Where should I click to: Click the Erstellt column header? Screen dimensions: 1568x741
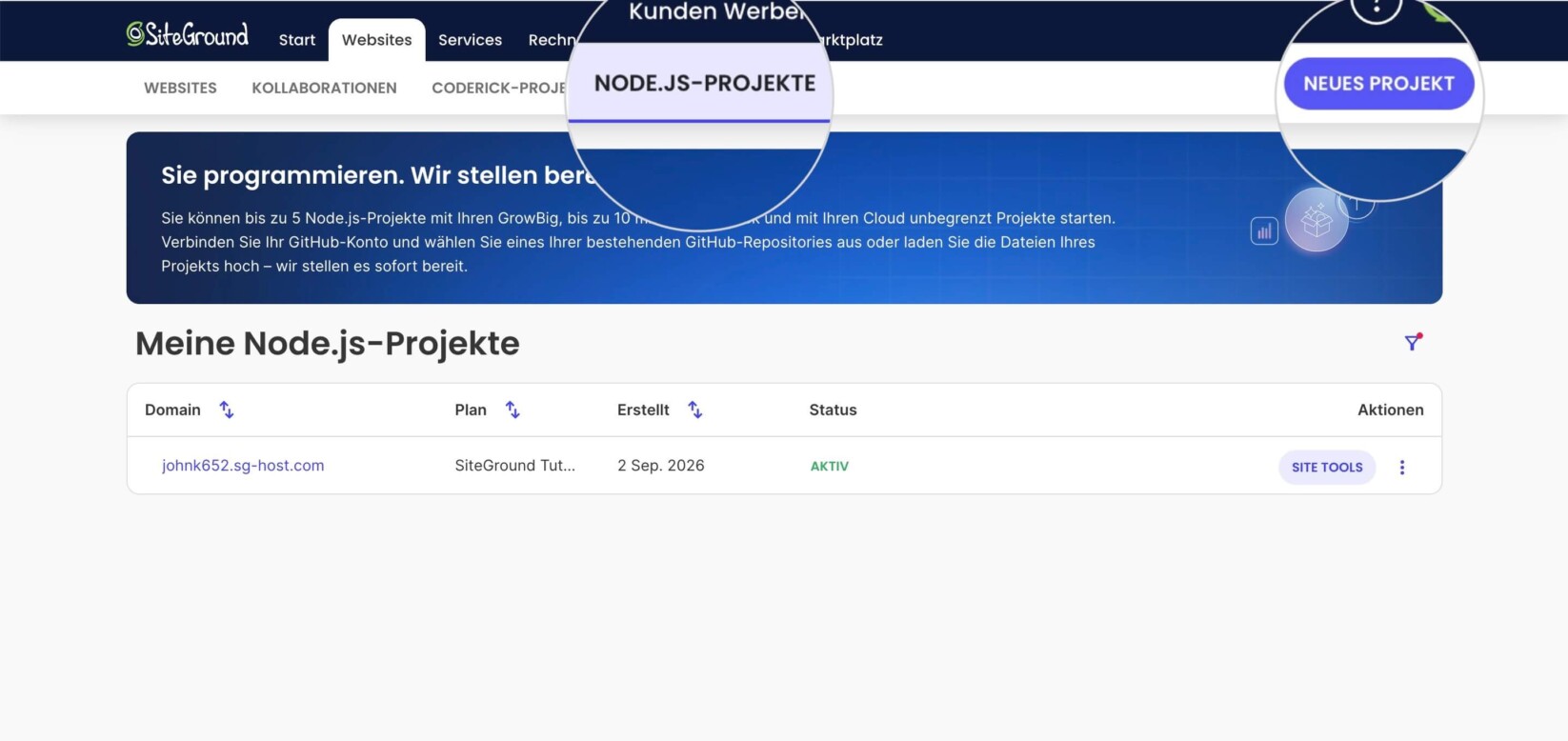[x=643, y=410]
